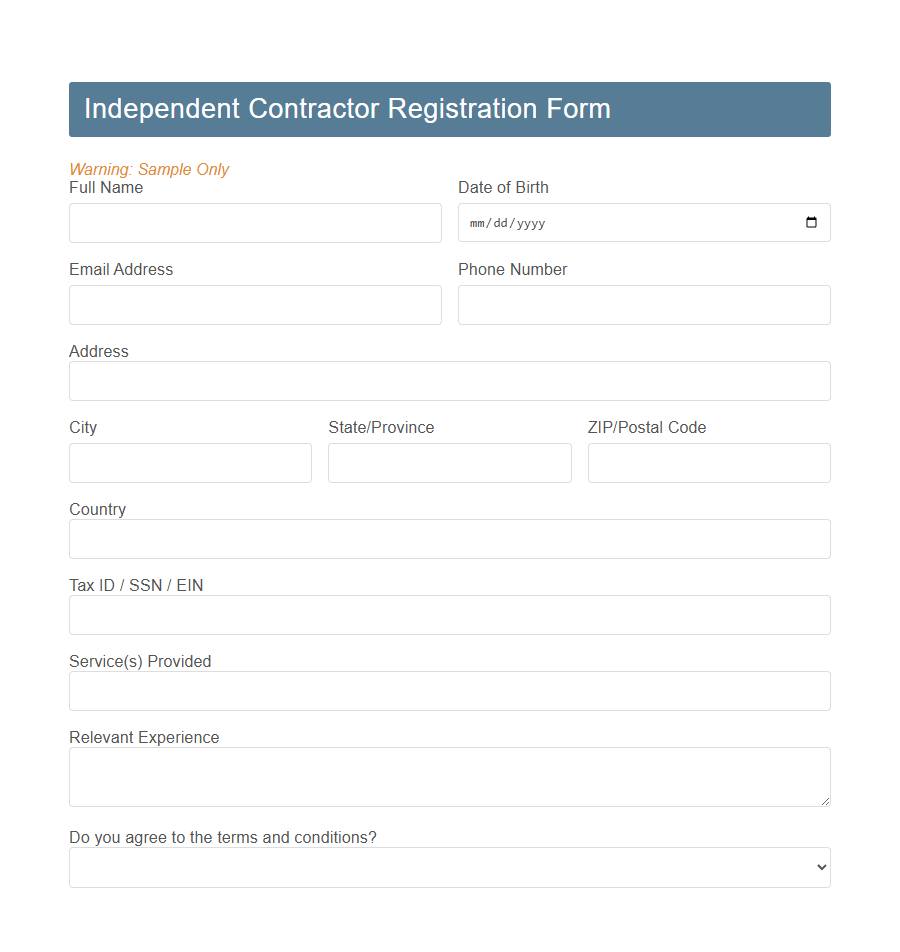Screen dimensions: 900x952
Task: Select the Service(s) Provided input
Action: click(x=449, y=691)
